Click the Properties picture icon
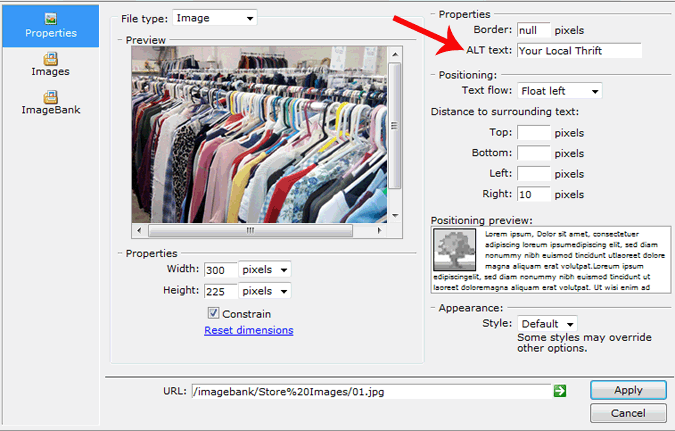The image size is (675, 431). [x=51, y=19]
